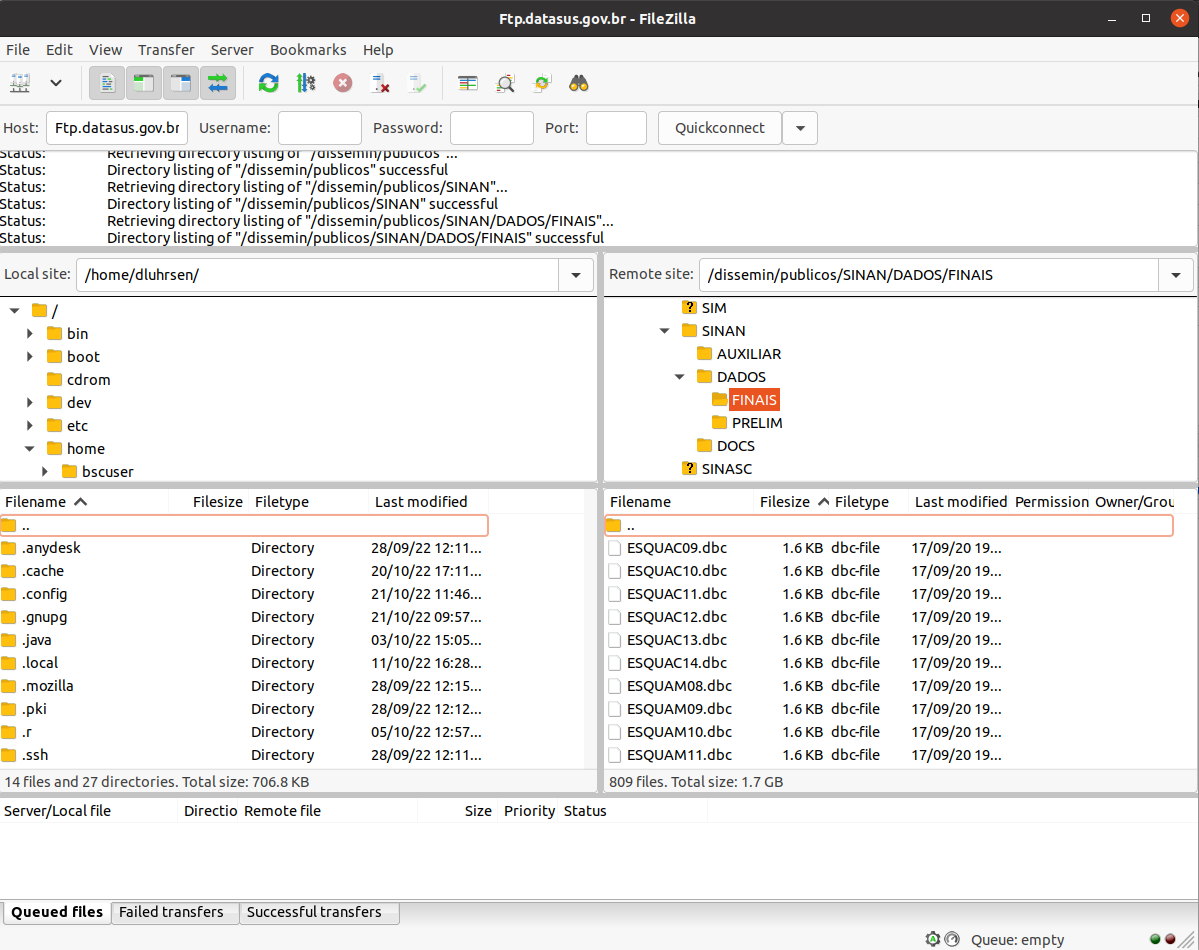
Task: Open the Help menu
Action: tap(378, 50)
